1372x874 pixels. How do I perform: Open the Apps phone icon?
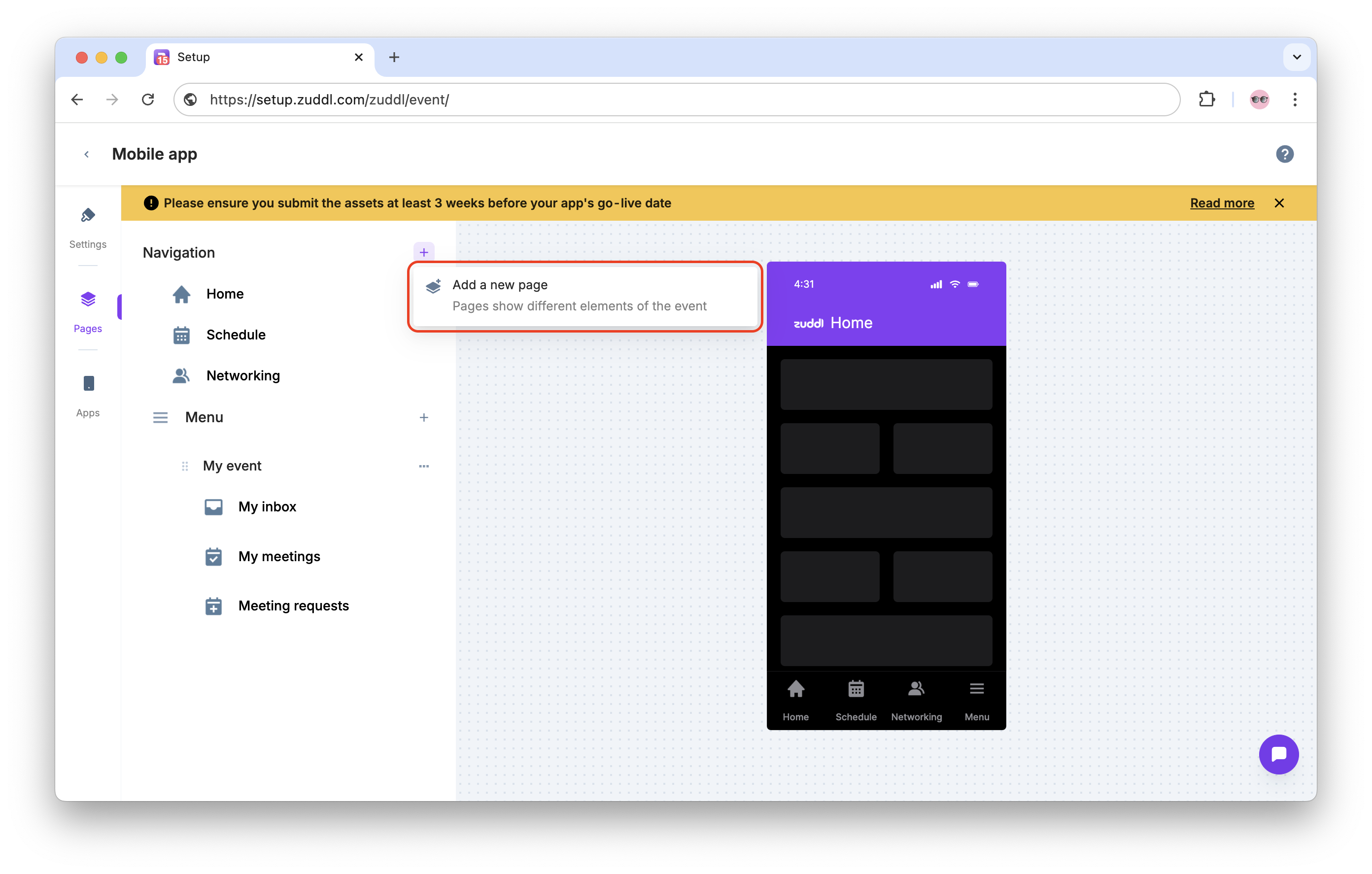click(88, 383)
